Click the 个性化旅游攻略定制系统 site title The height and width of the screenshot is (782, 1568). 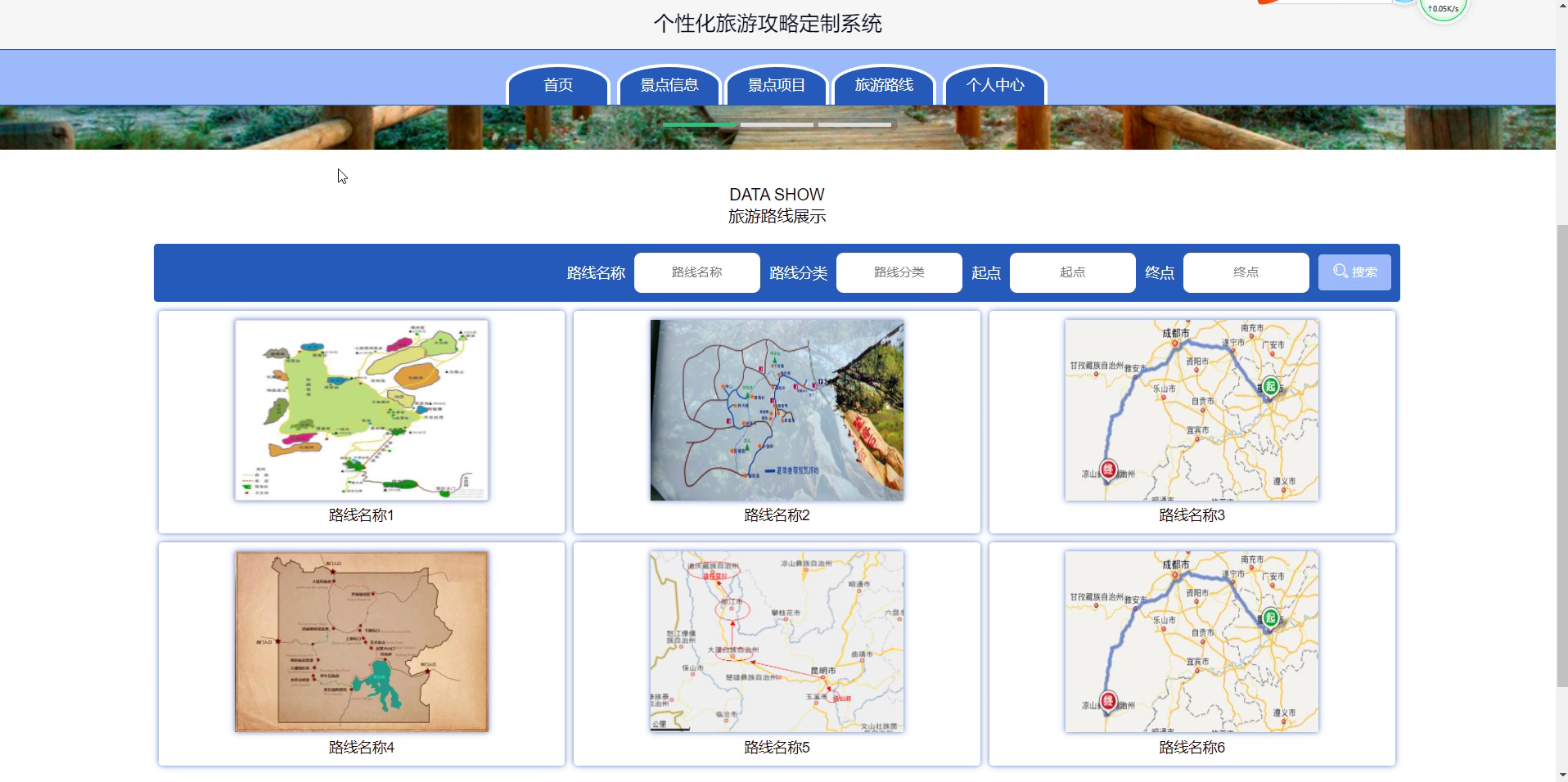coord(768,24)
